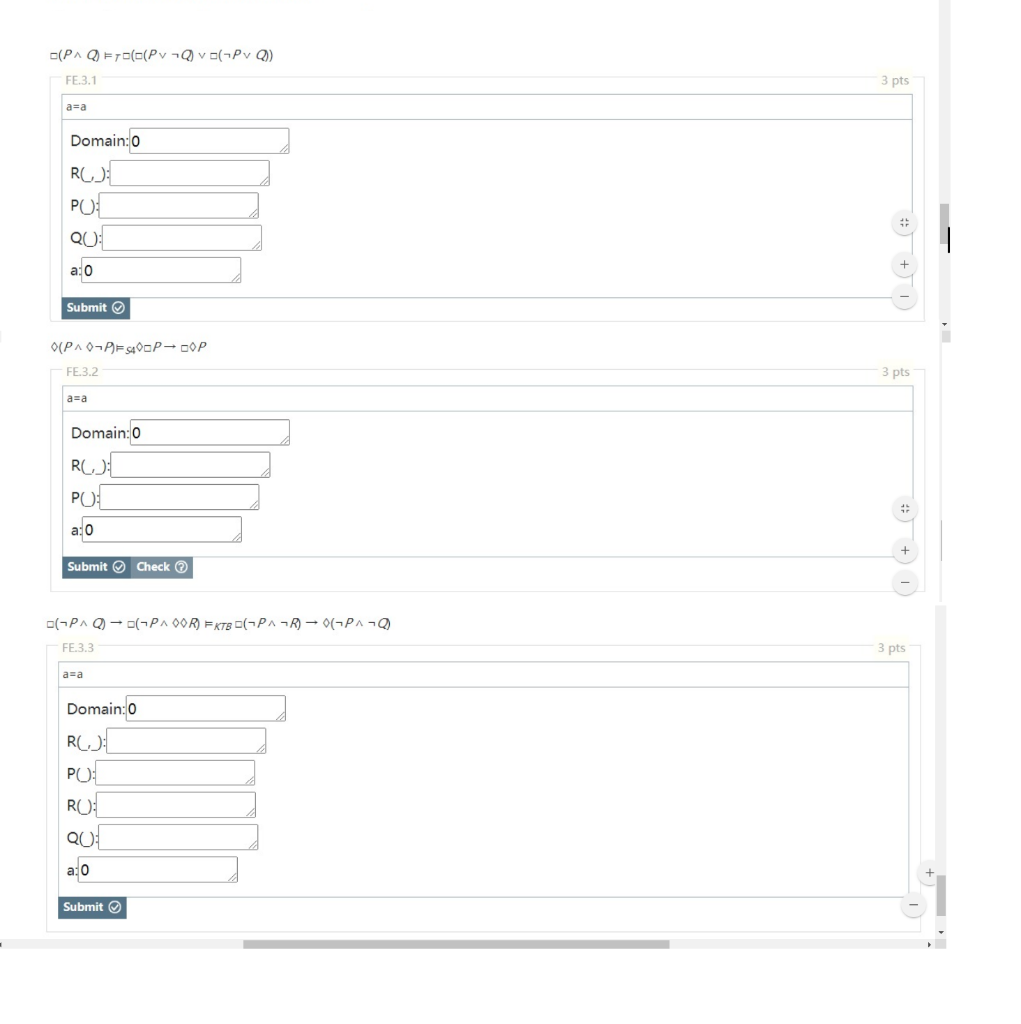The width and height of the screenshot is (1021, 1024).
Task: Click the minus icon beside FE.3.3 panel
Action: (913, 905)
